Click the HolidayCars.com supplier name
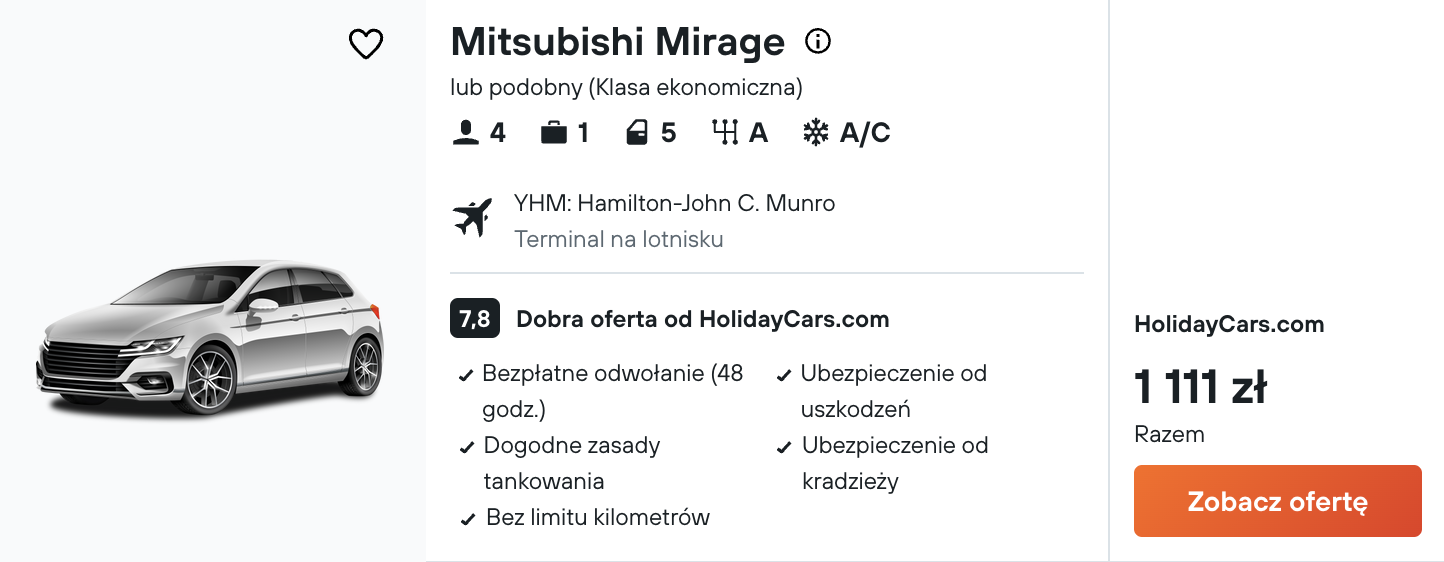The width and height of the screenshot is (1444, 562). click(1229, 324)
